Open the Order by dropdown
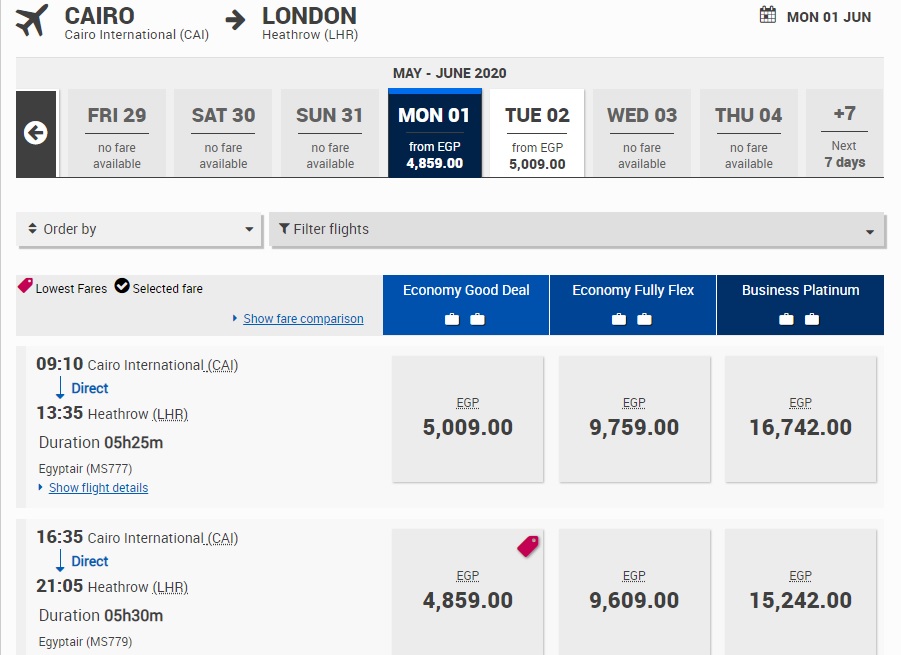The image size is (901, 655). pyautogui.click(x=140, y=229)
